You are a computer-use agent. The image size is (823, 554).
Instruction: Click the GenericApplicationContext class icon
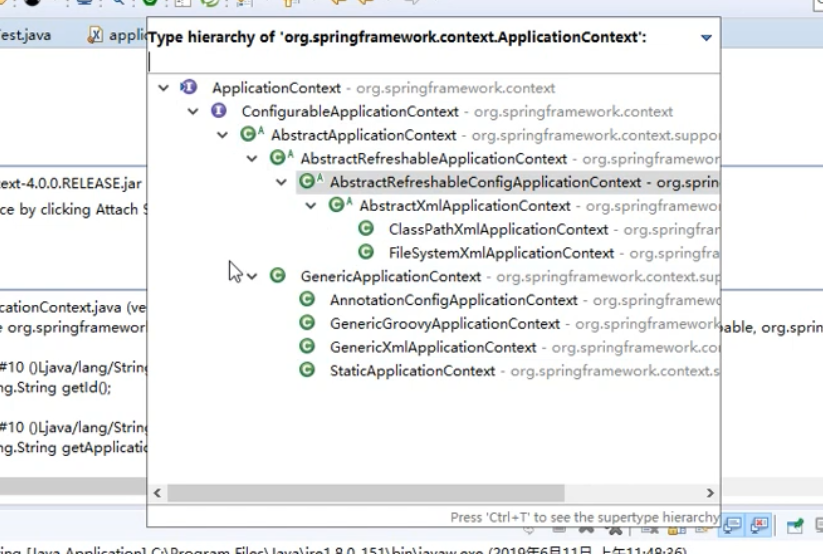pos(278,275)
